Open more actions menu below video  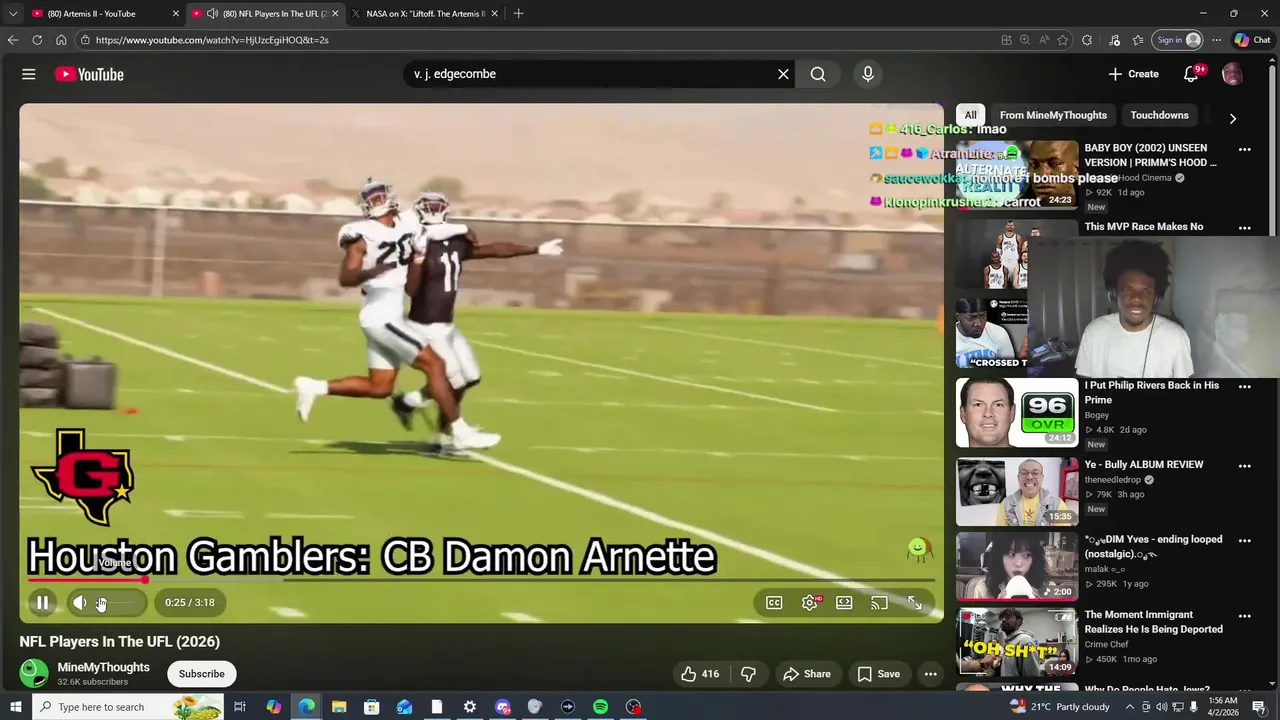[x=931, y=674]
